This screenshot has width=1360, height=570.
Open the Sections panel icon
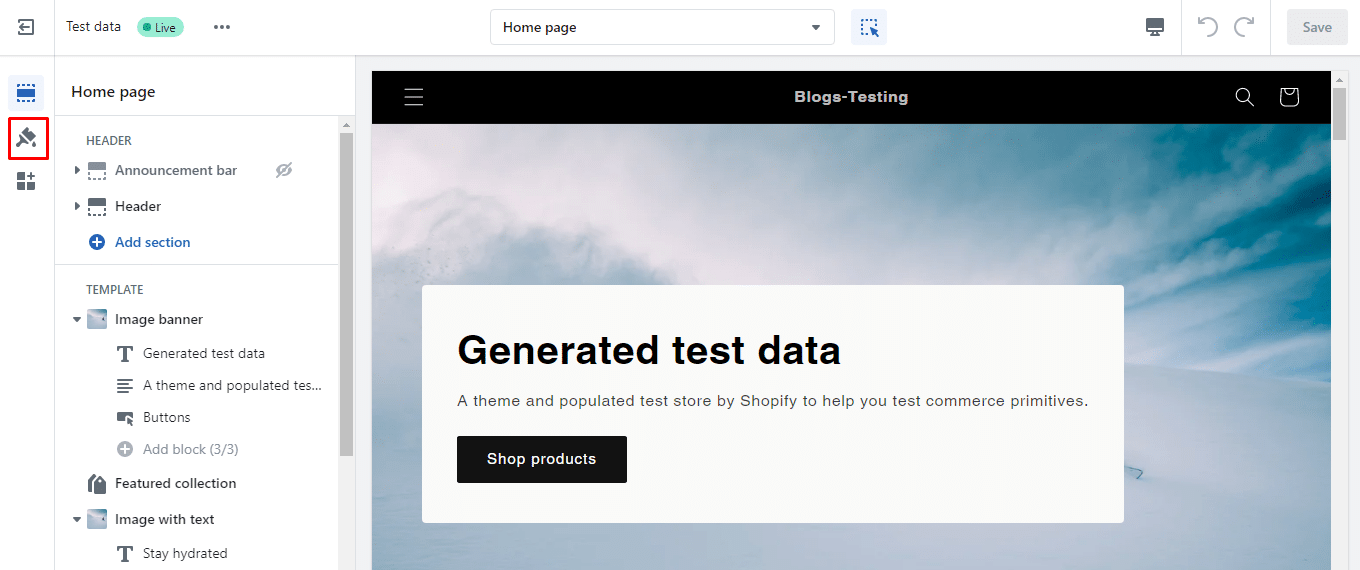(26, 93)
